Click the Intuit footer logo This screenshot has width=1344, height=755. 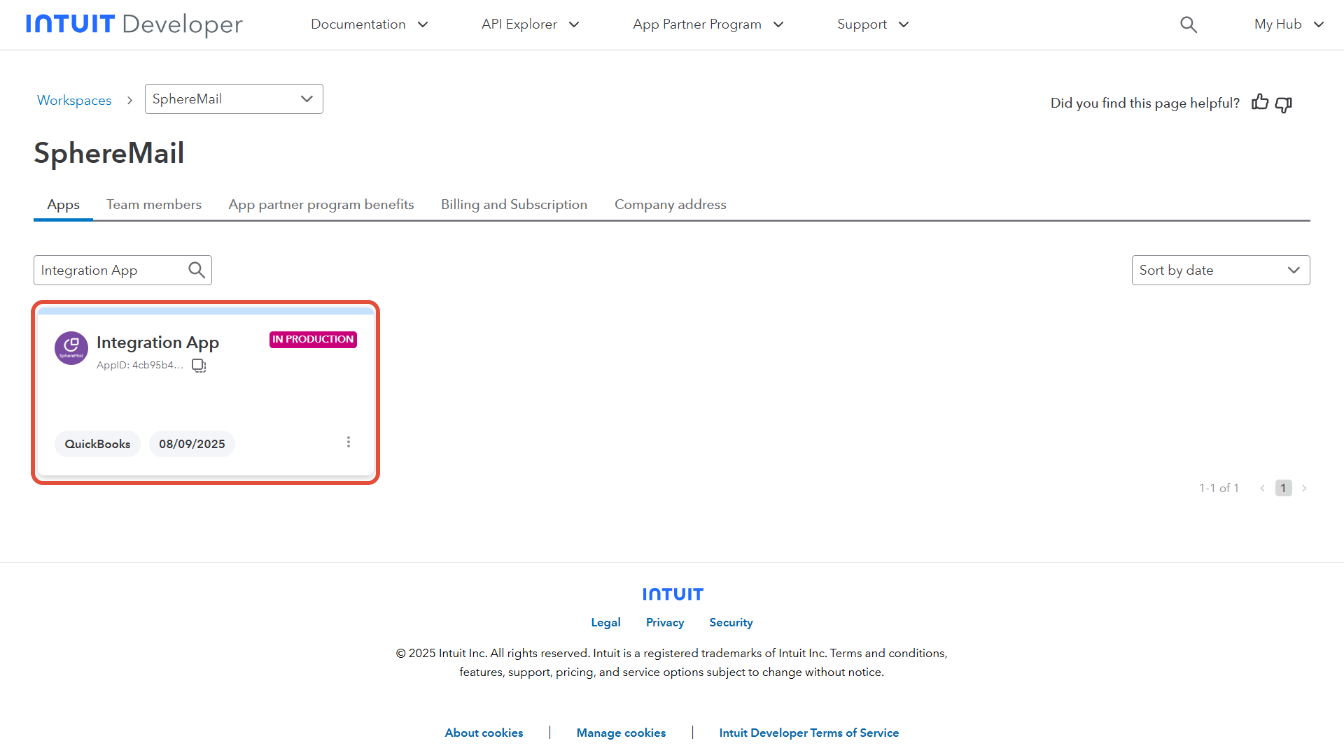(x=673, y=594)
